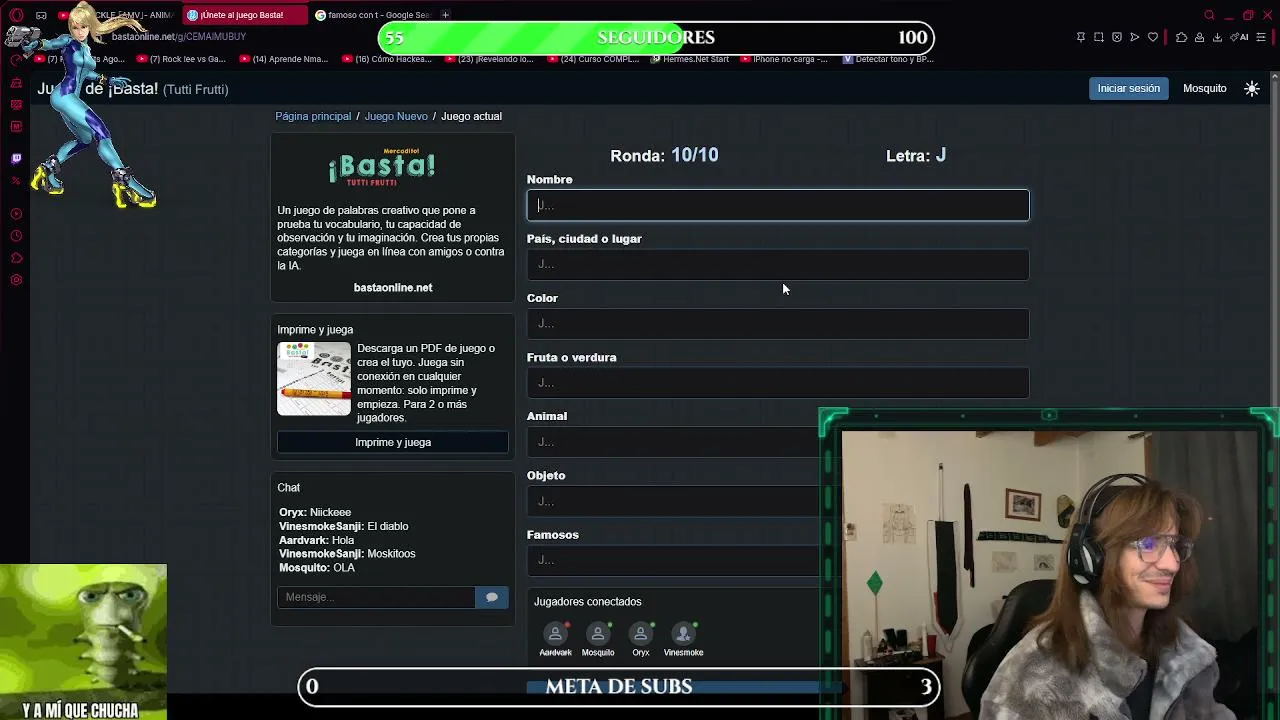Switch to 'famoso con t - Google' tab
1280x720 pixels.
372,15
